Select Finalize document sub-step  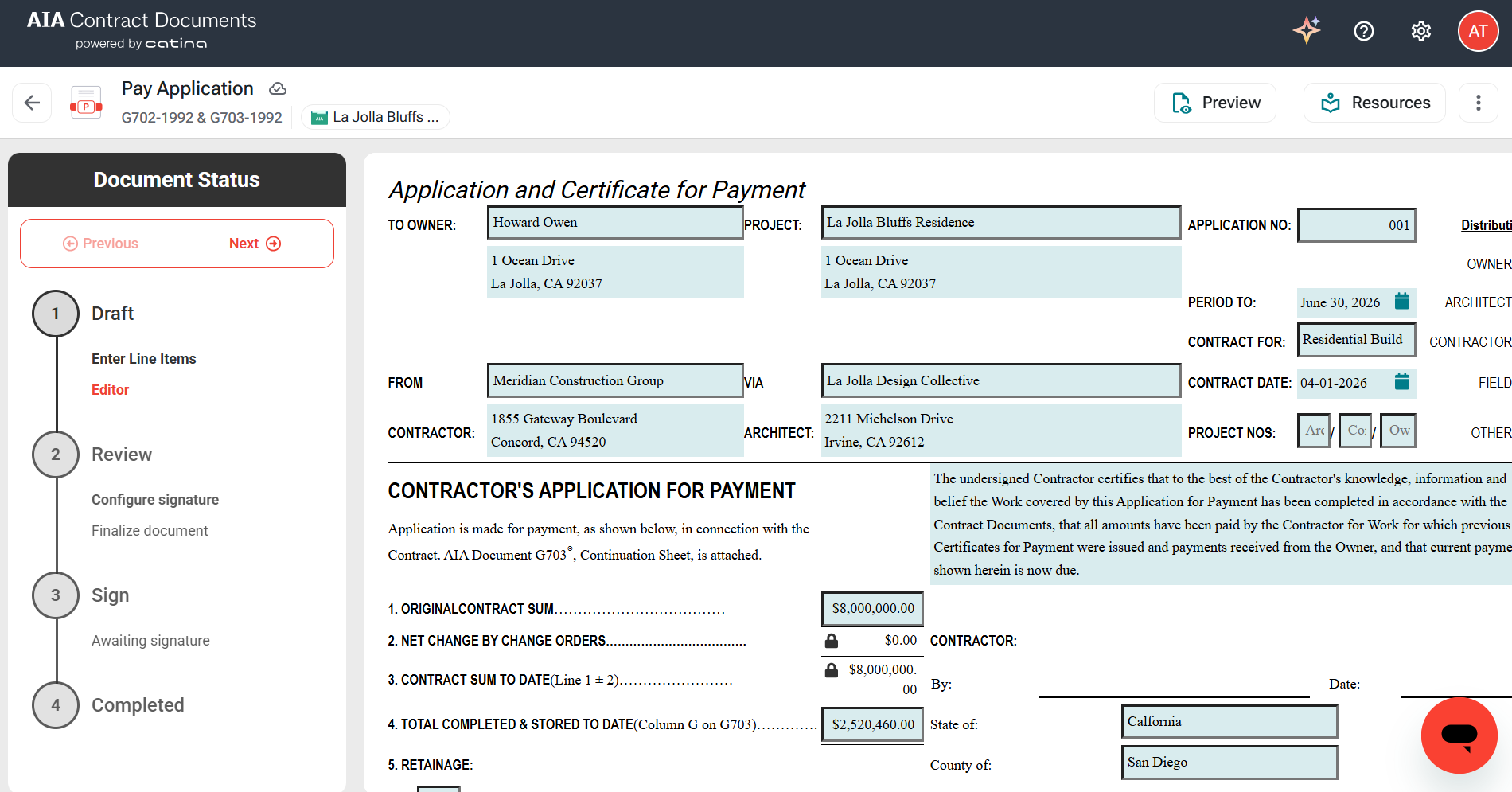click(150, 531)
